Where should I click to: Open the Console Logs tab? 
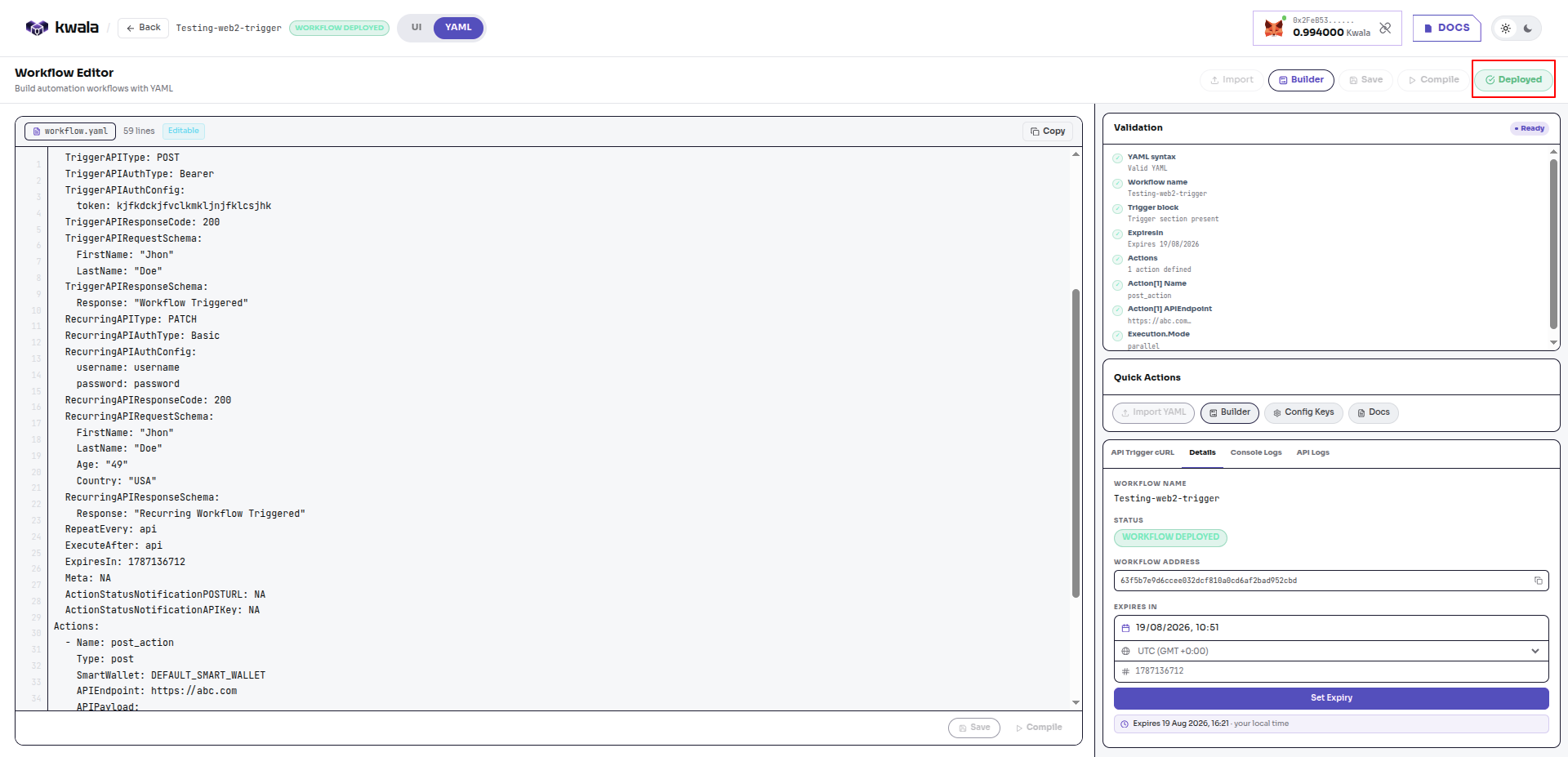click(x=1256, y=452)
